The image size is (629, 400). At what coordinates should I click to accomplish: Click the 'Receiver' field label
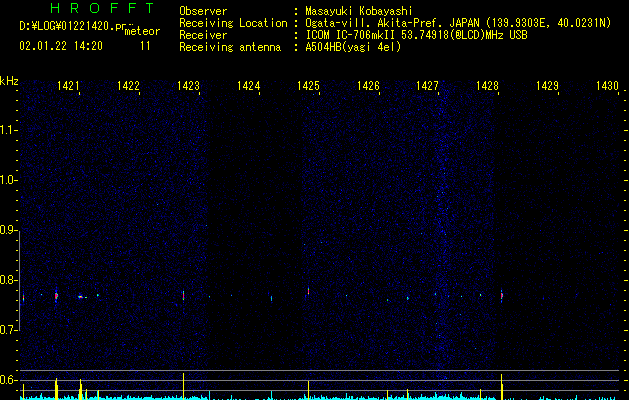(x=203, y=35)
